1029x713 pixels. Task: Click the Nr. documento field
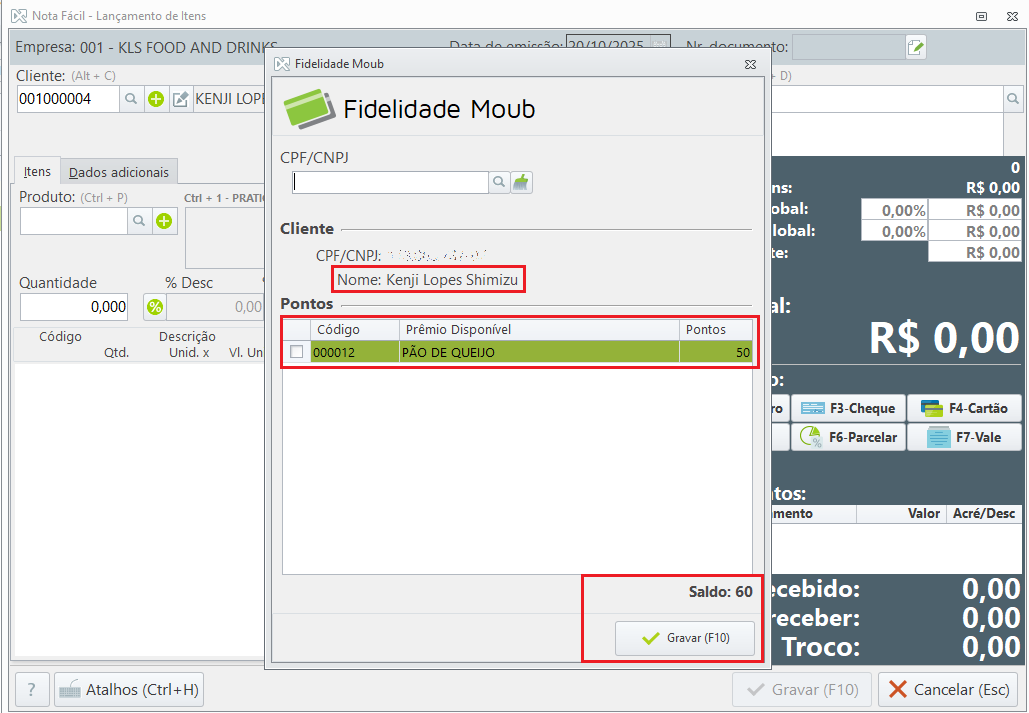849,47
